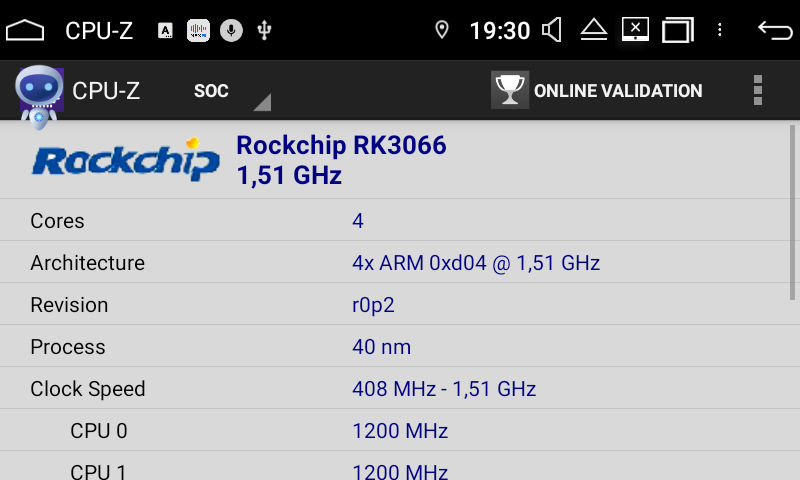Tap the ONLINE VALIDATION button
The height and width of the screenshot is (480, 800).
tap(597, 90)
